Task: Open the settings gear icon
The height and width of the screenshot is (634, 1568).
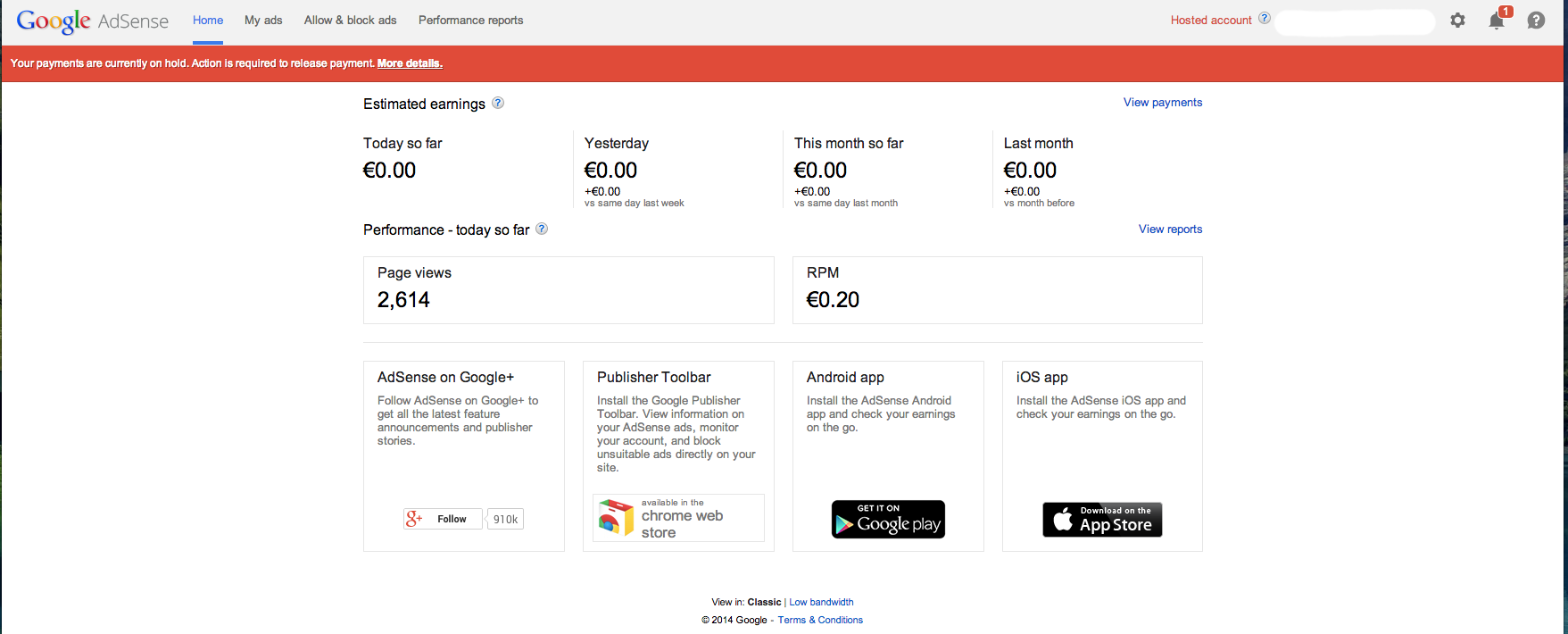Action: pos(1457,21)
